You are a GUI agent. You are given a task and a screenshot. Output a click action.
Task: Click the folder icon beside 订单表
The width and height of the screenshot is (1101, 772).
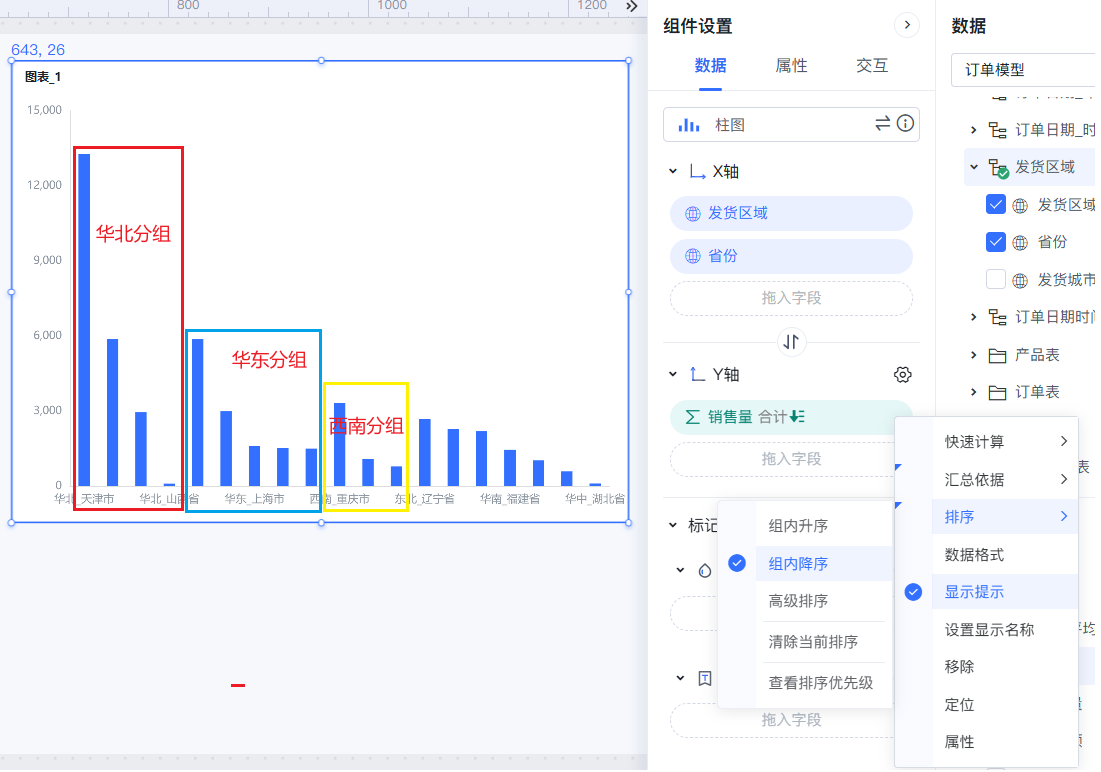click(997, 393)
